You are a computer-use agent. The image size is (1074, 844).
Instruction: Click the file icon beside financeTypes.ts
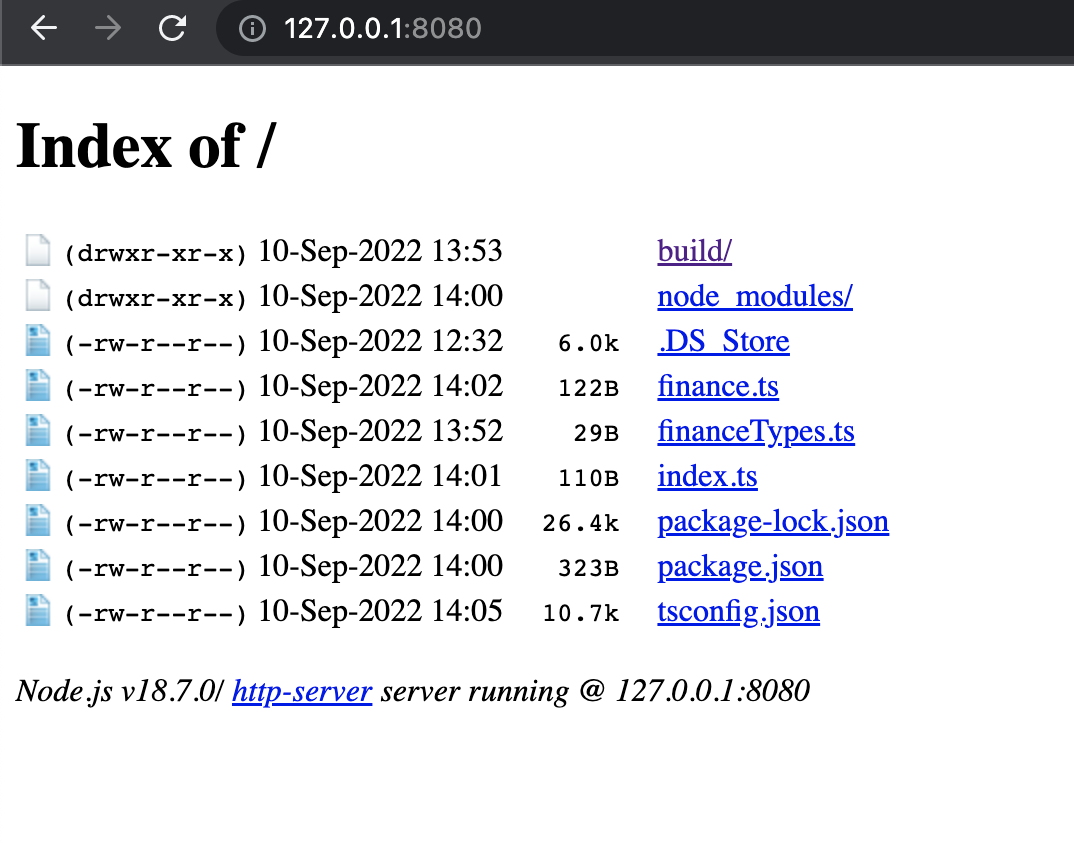[36, 431]
